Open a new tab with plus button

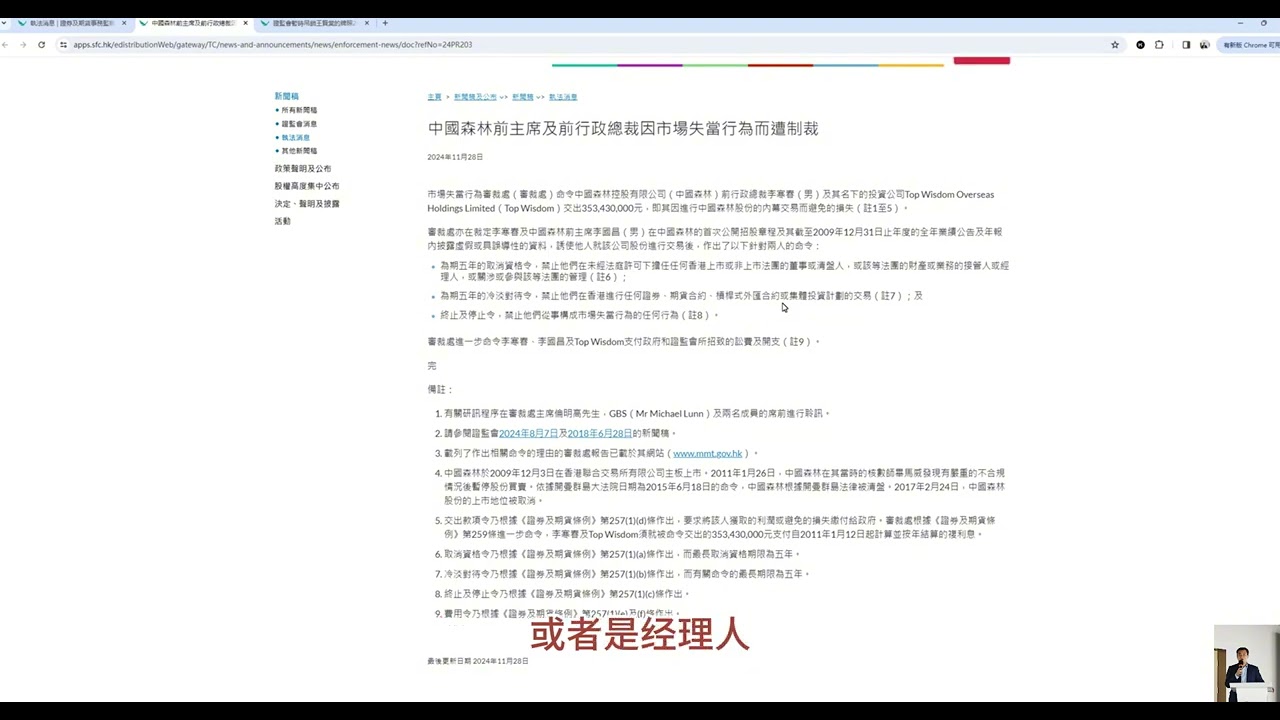pyautogui.click(x=385, y=23)
